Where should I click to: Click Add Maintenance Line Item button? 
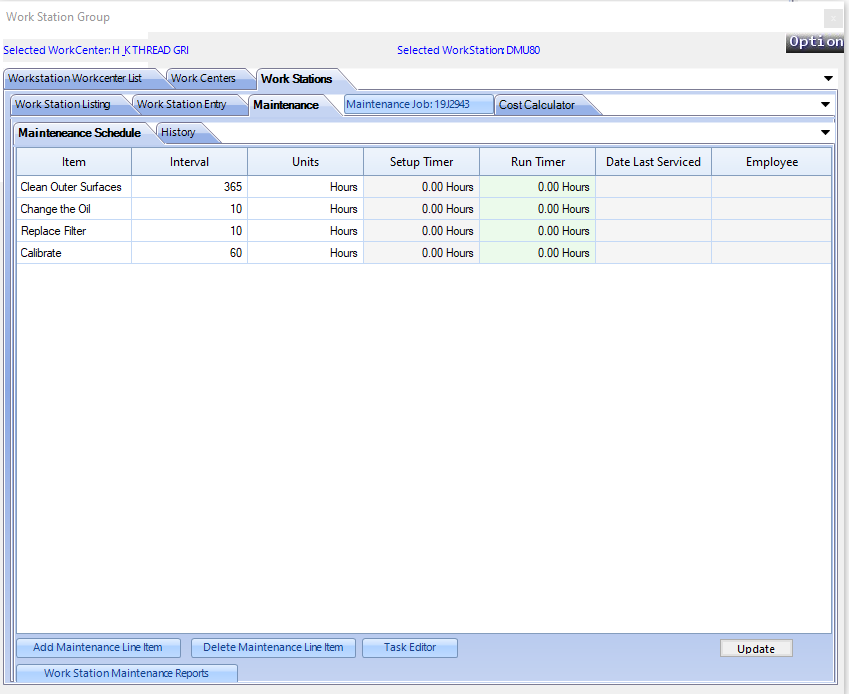click(x=98, y=647)
